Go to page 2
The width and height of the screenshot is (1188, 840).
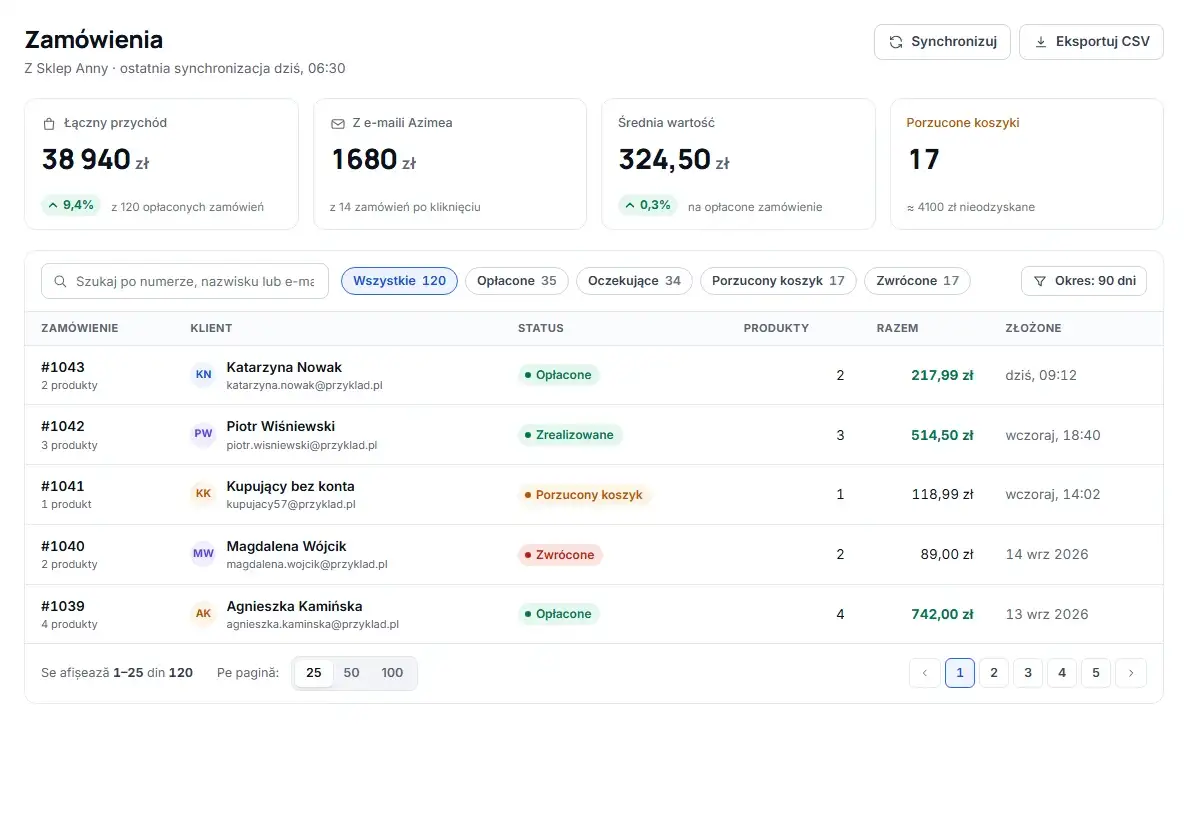click(x=994, y=673)
